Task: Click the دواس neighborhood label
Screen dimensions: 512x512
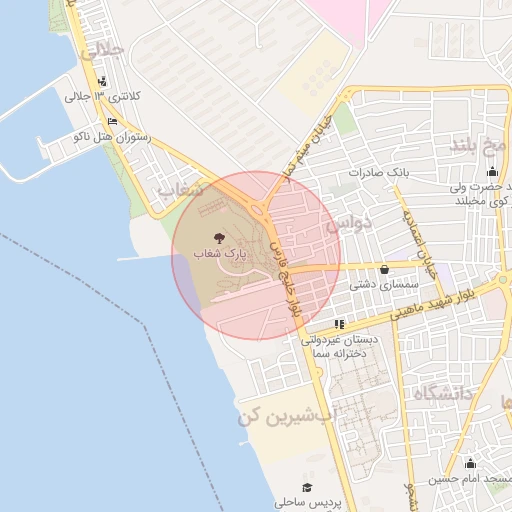Action: (x=349, y=223)
